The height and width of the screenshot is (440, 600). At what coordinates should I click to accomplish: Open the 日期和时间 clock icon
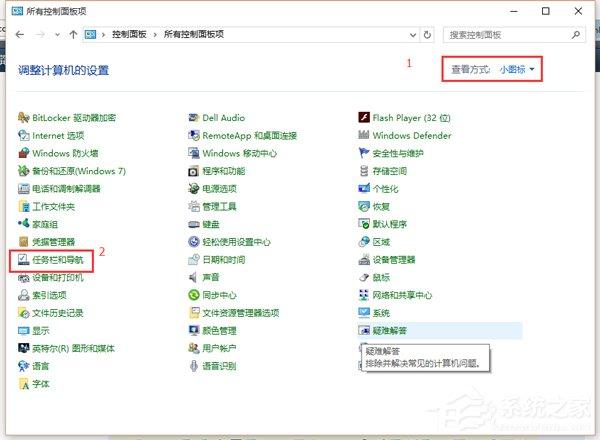coord(194,259)
